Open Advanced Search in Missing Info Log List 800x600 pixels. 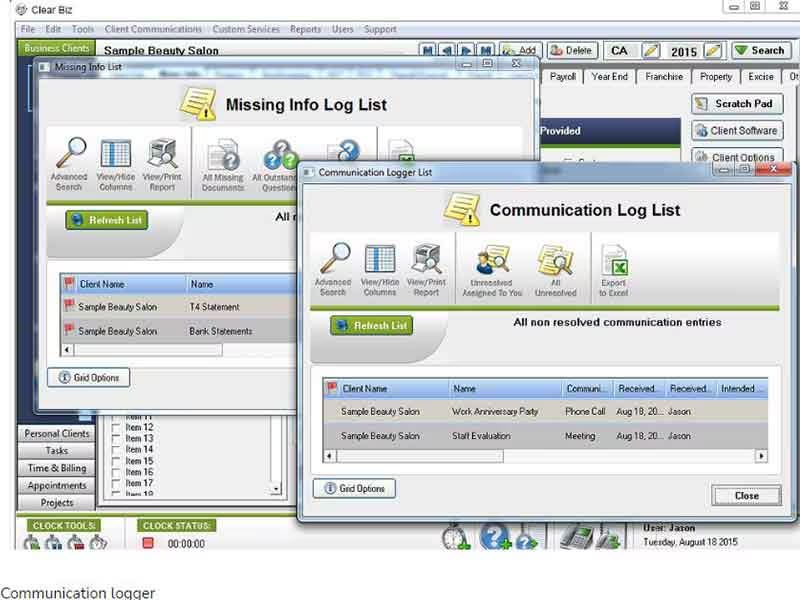(x=69, y=164)
